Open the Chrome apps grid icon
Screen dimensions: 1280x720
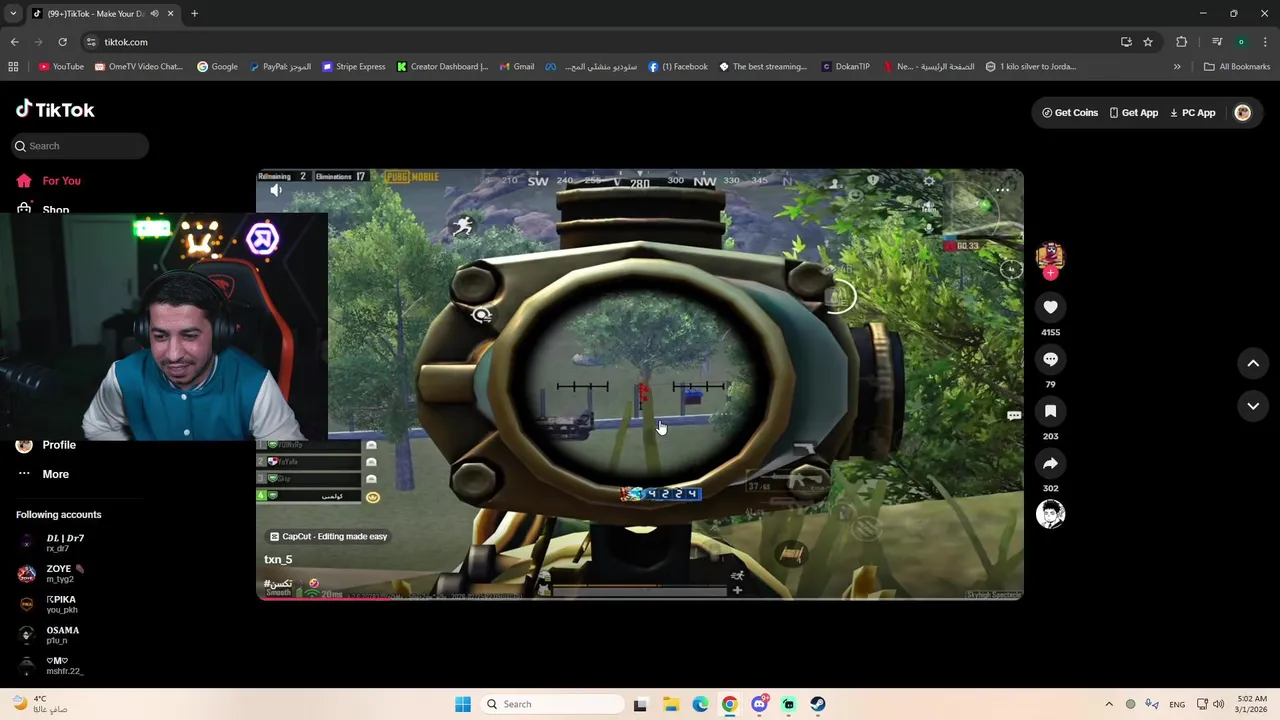[x=13, y=67]
